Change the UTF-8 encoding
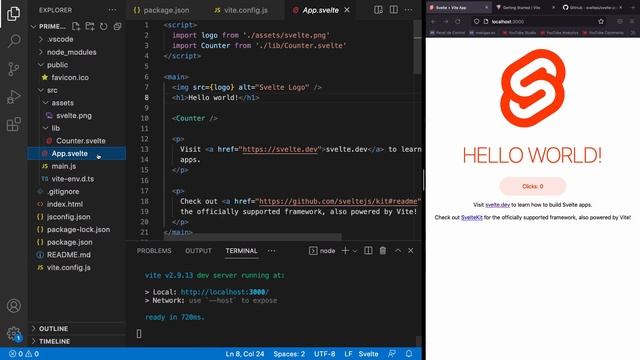Screen dimensions: 640x360 click(324, 354)
